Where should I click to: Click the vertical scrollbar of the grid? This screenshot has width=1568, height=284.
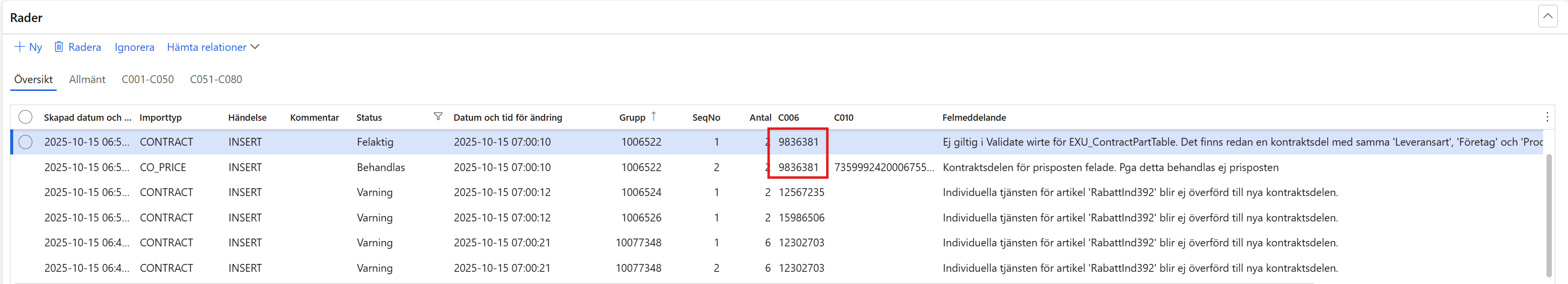(1549, 213)
